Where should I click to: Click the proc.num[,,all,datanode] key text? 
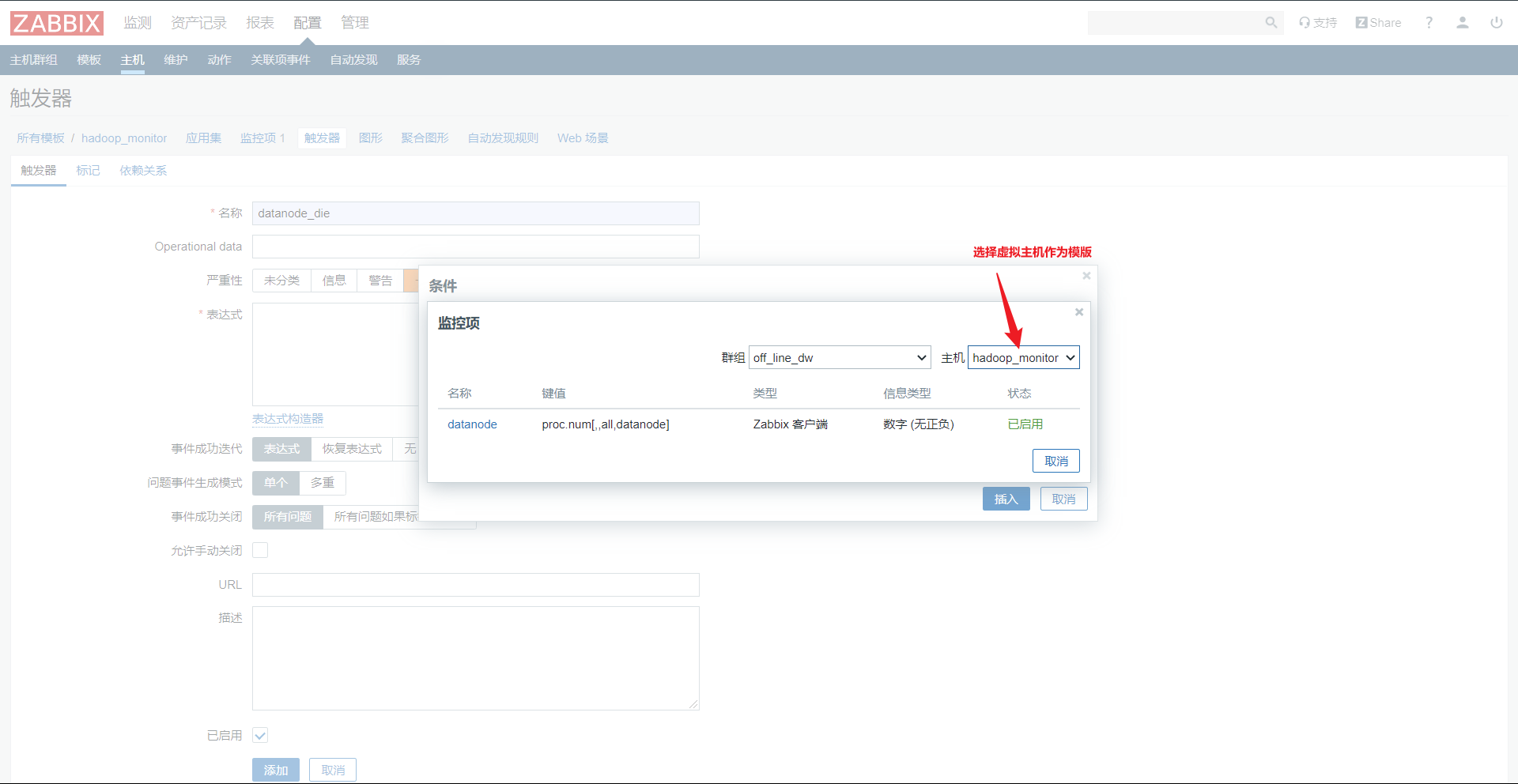point(606,424)
